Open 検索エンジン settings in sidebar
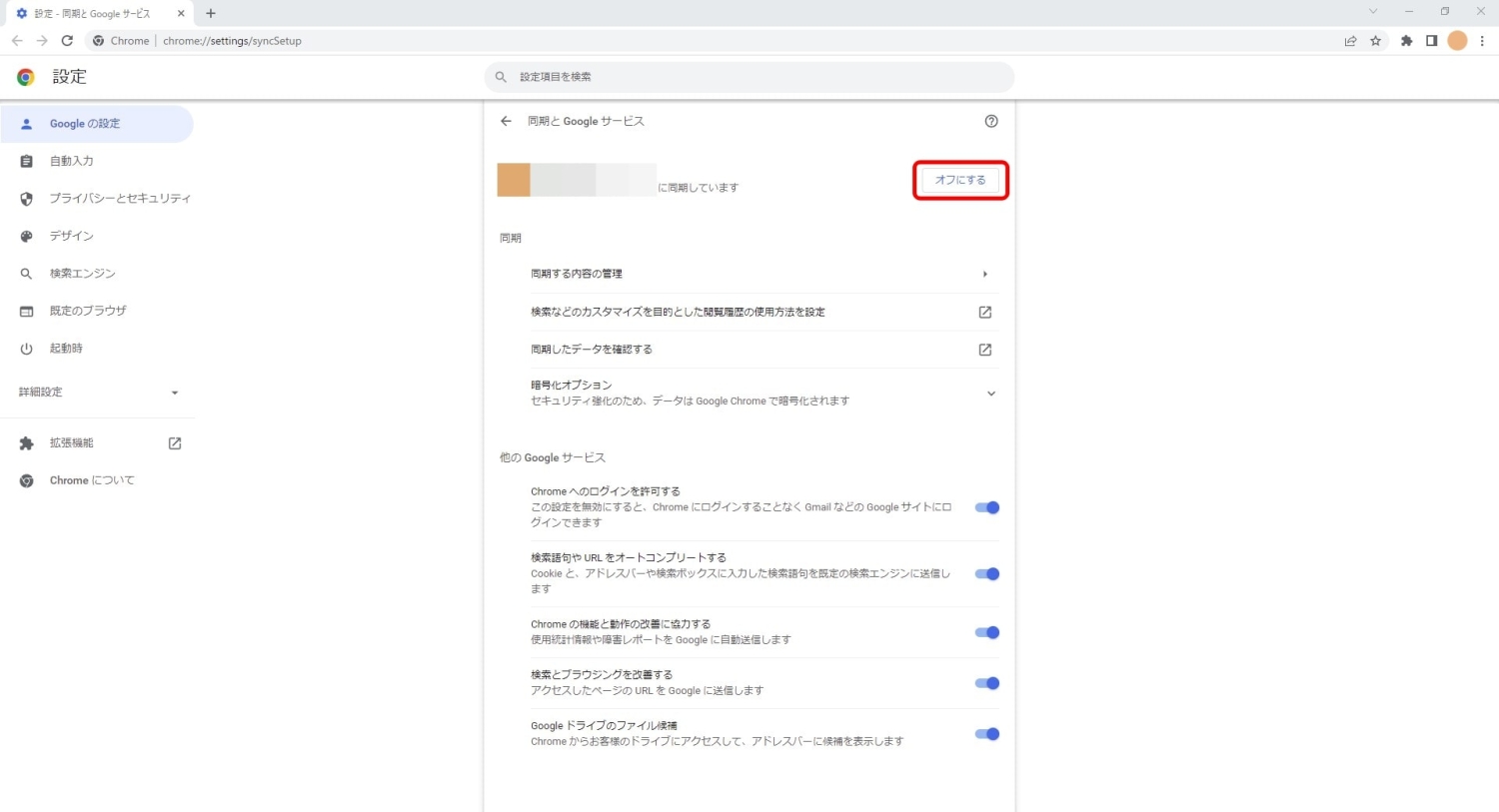The image size is (1499, 812). click(83, 274)
